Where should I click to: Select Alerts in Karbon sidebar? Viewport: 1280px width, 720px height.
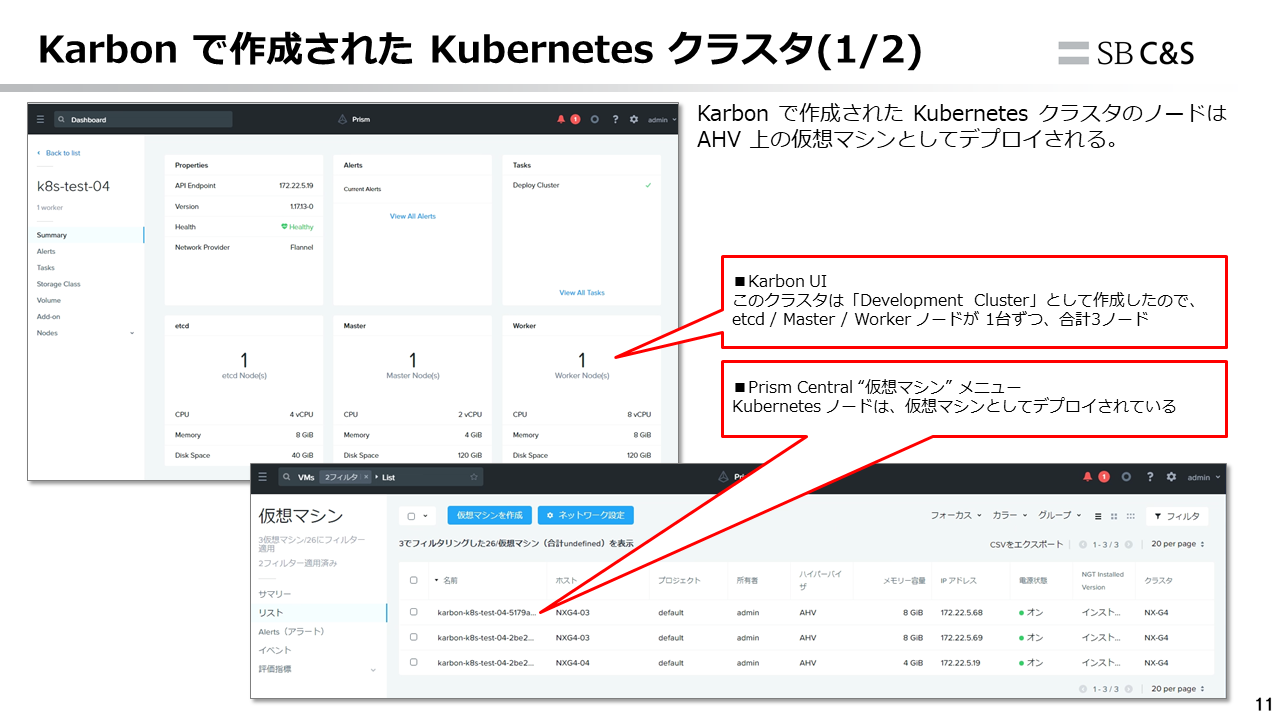[46, 251]
